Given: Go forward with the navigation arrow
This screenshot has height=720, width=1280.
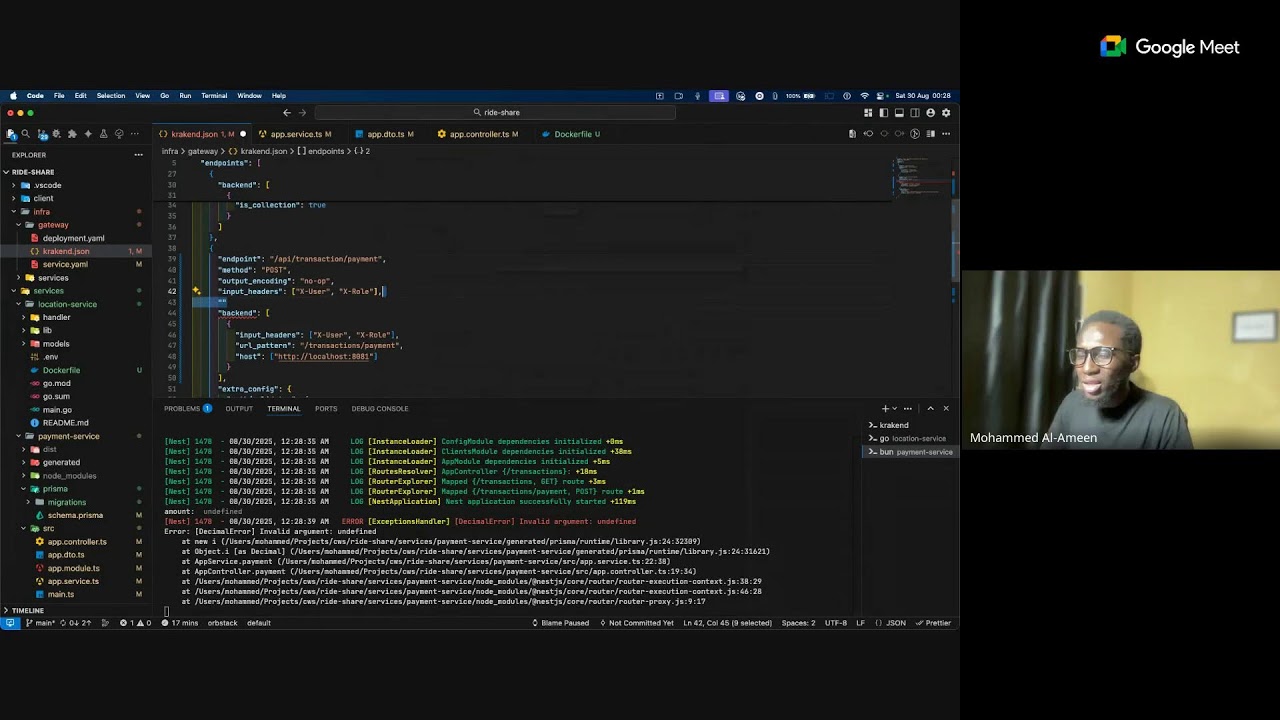Looking at the screenshot, I should [303, 113].
